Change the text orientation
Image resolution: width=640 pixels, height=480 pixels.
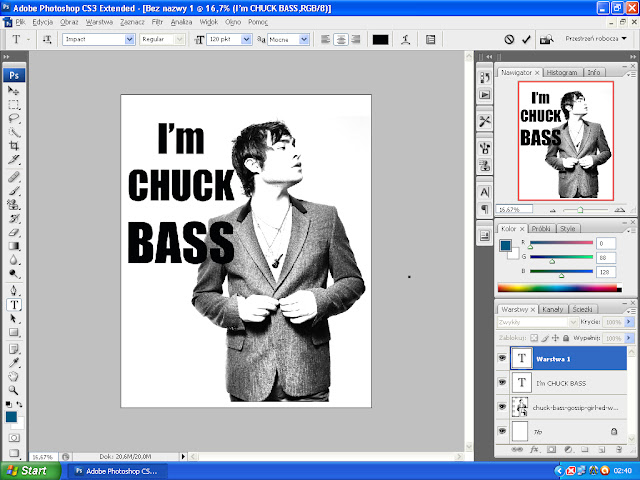(x=47, y=39)
